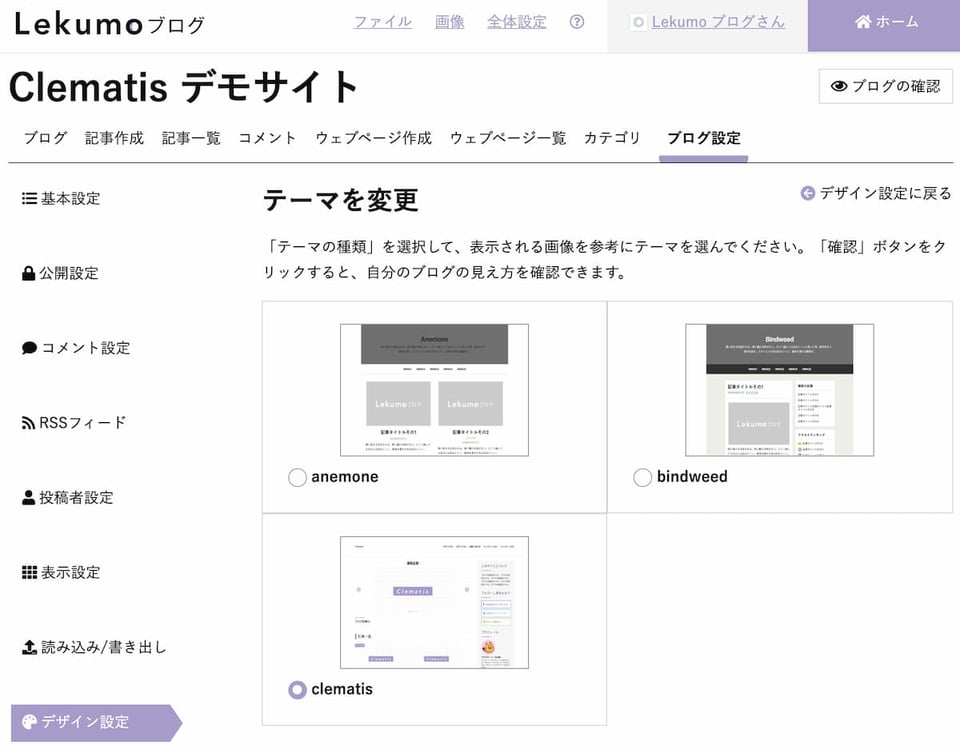
Task: Click the Lekumo user avatar icon
Action: coord(638,22)
